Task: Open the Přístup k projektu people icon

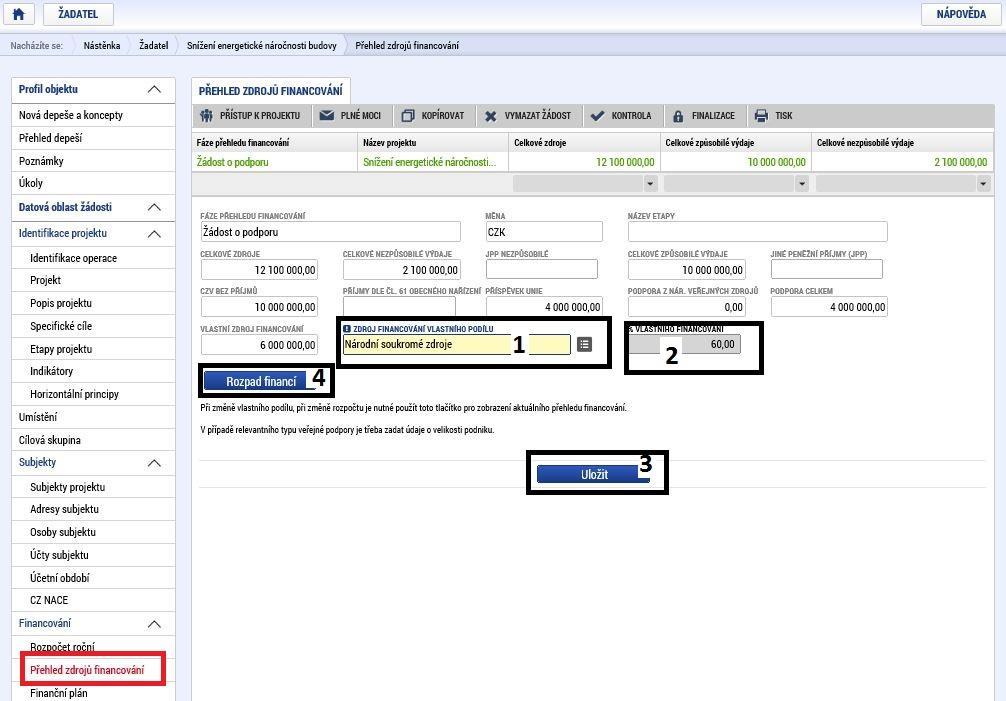Action: pos(206,115)
